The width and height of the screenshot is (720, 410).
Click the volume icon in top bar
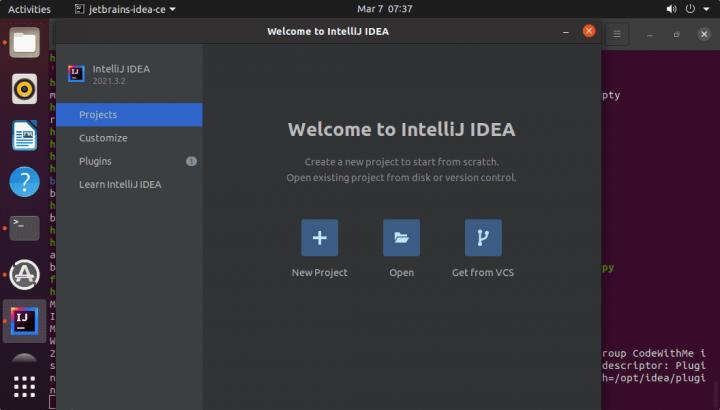672,9
